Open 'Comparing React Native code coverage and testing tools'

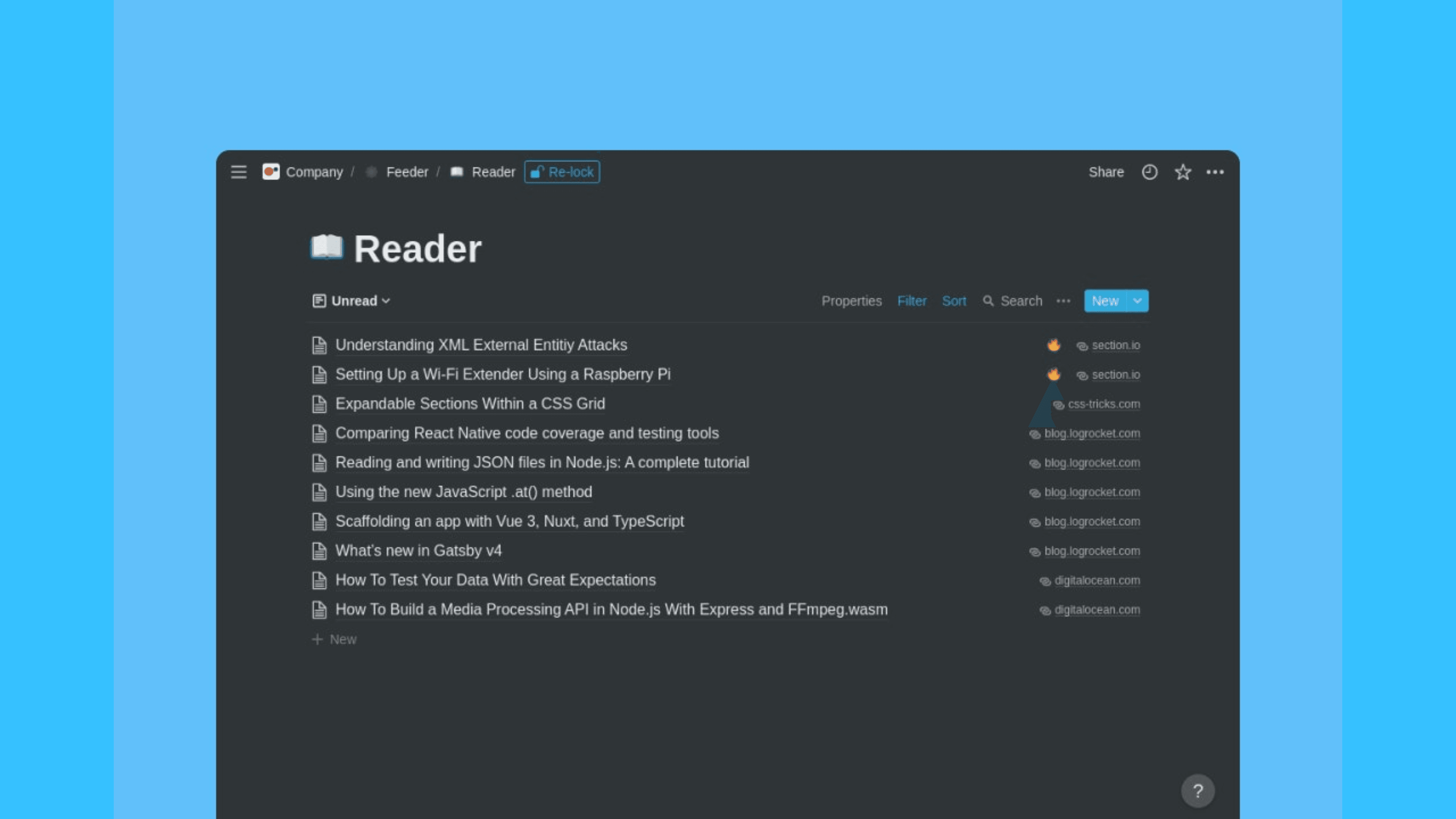(x=527, y=433)
